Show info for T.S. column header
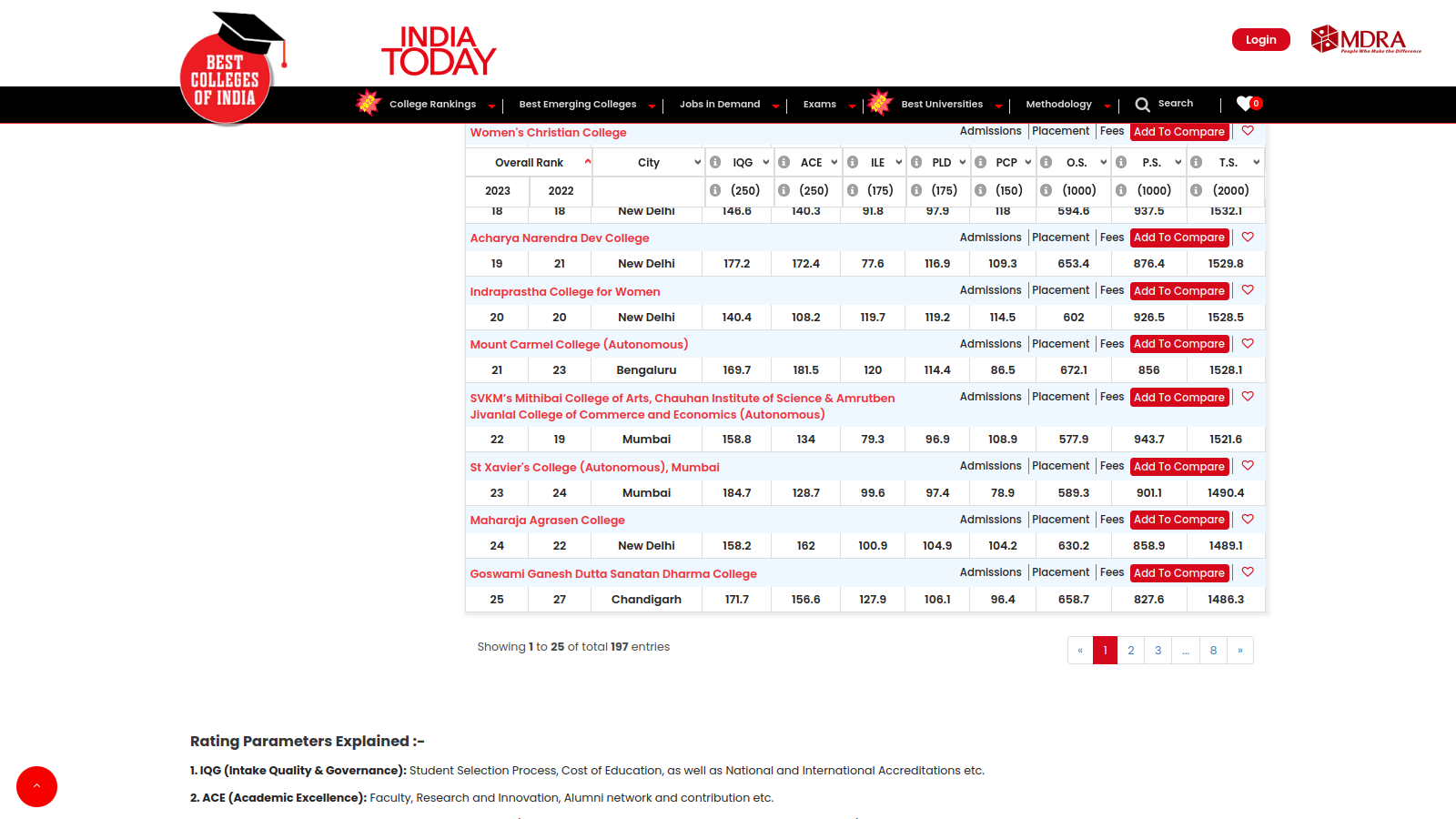 [x=1196, y=162]
